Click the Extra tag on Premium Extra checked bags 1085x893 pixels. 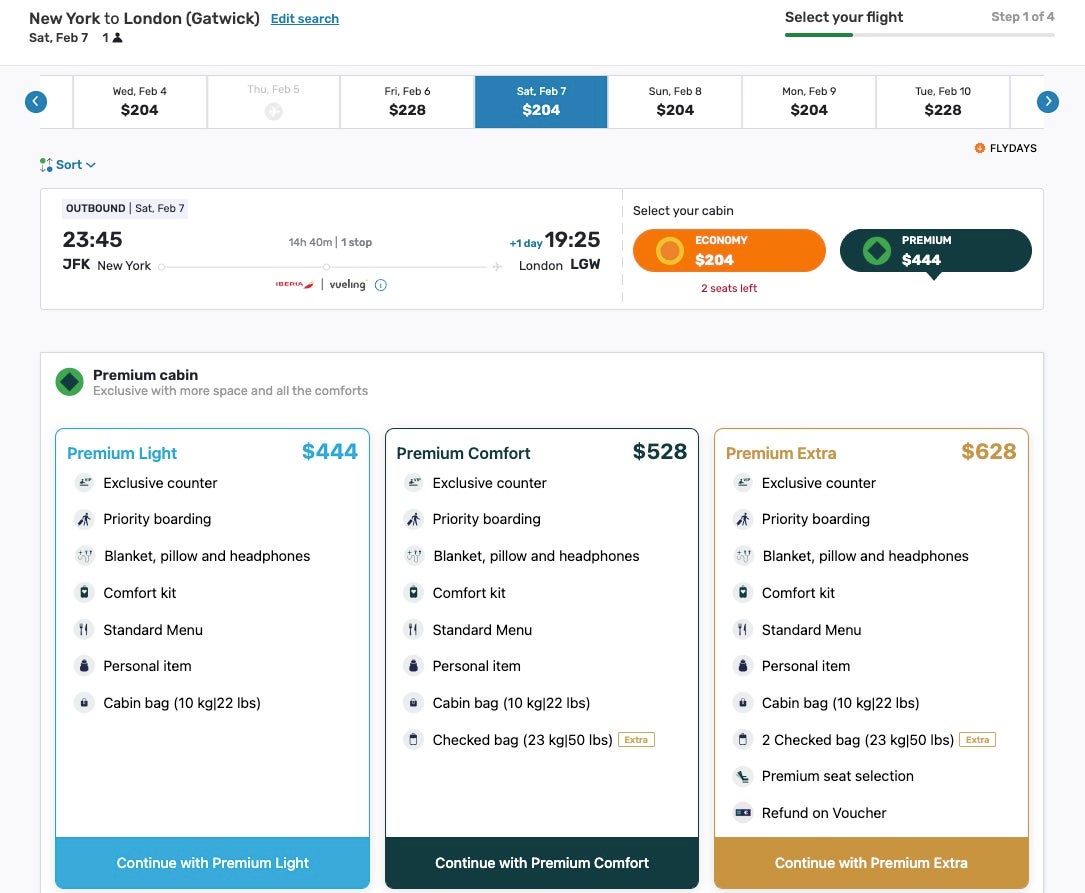[x=977, y=740]
